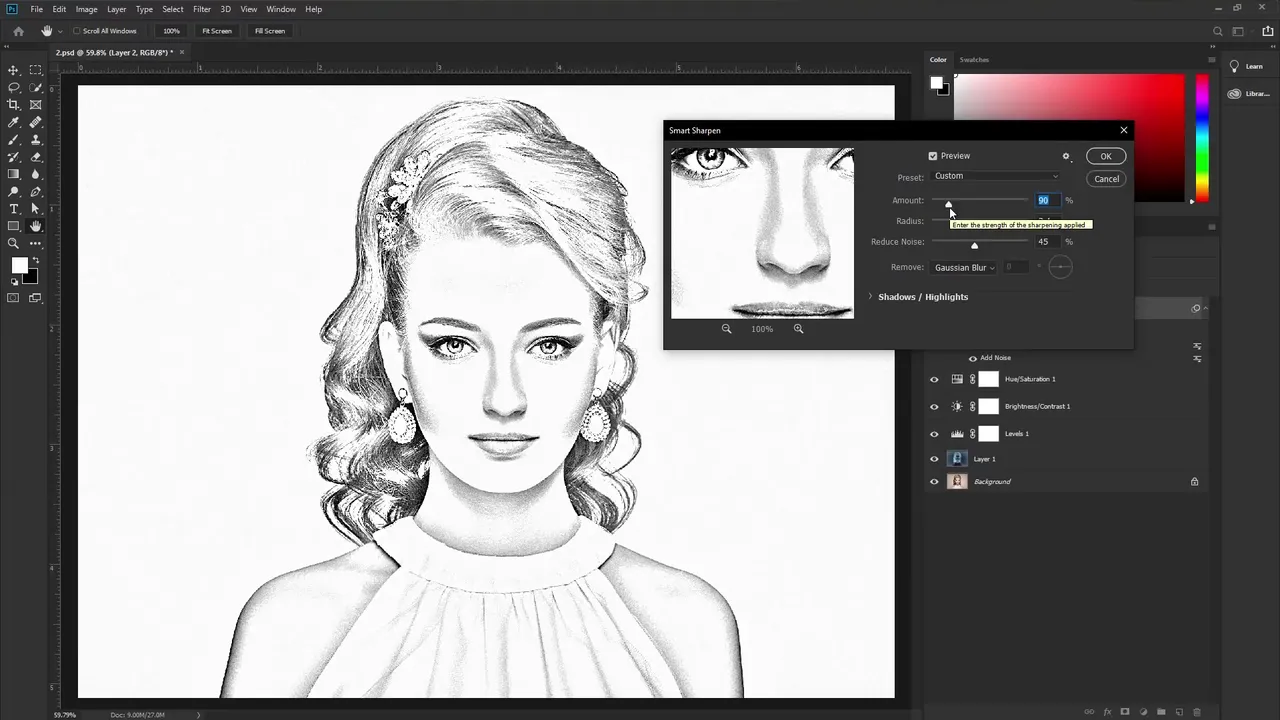The image size is (1280, 720).
Task: Select the Horizontal Type tool
Action: point(14,209)
